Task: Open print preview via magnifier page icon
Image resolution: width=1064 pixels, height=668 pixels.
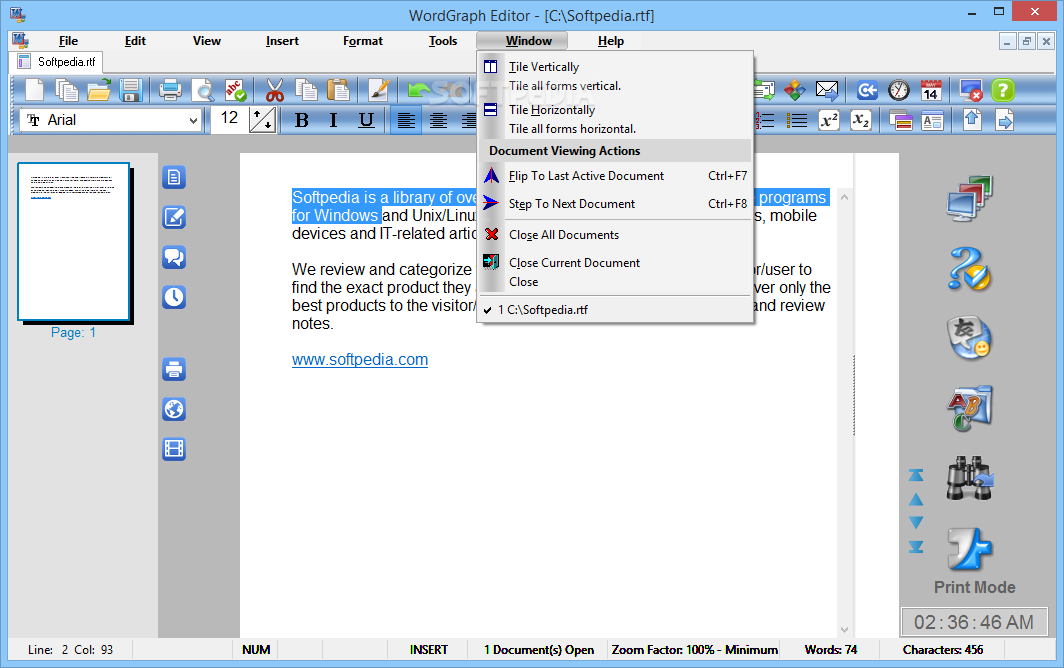Action: point(203,90)
